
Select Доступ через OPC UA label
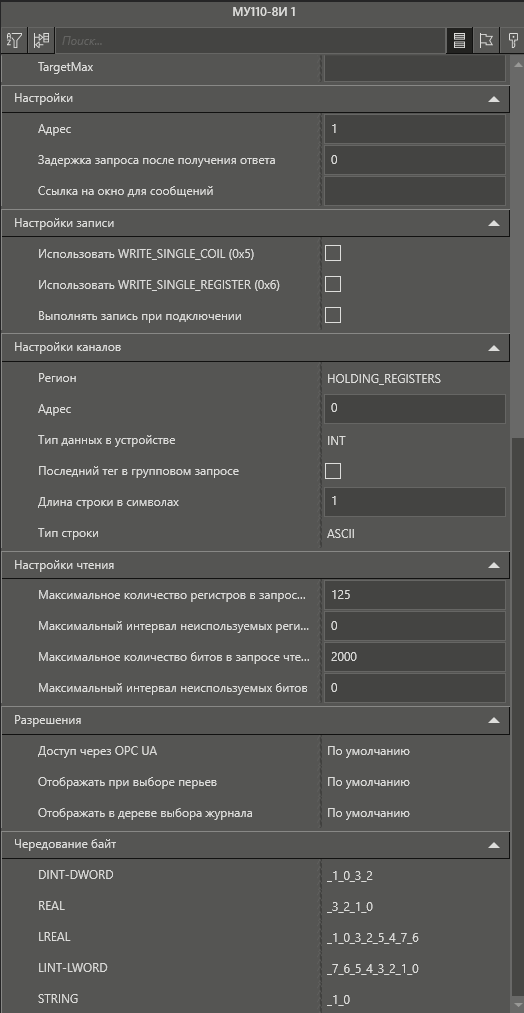pyautogui.click(x=98, y=751)
